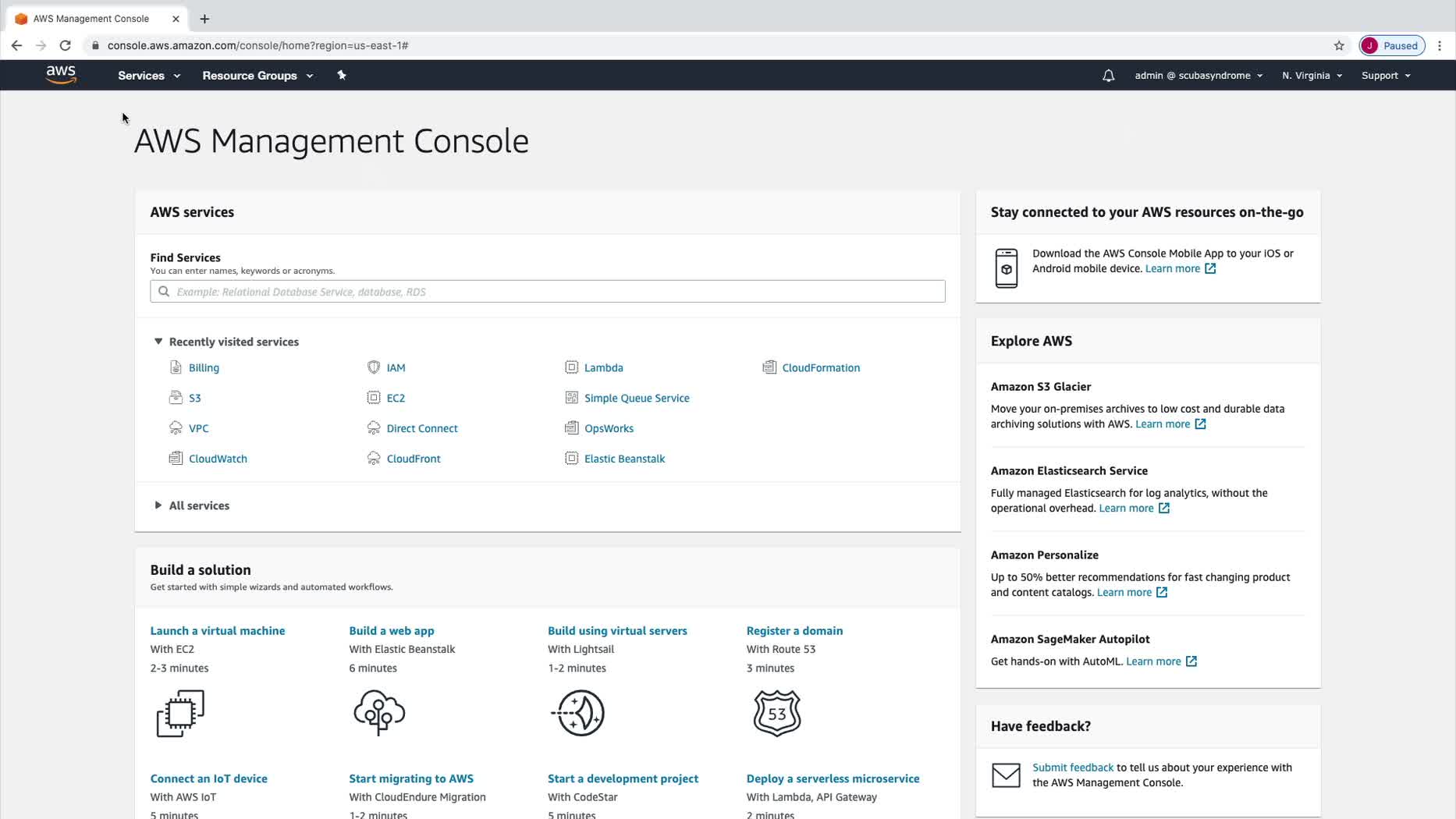The width and height of the screenshot is (1456, 819).
Task: Click the Route 53 shield illustration
Action: [777, 713]
